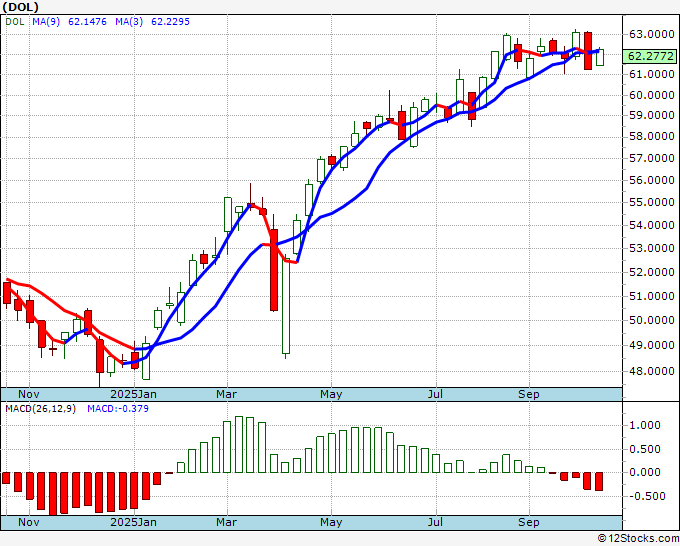The image size is (680, 546).
Task: Click Jul on the MACD time axis
Action: [x=435, y=522]
